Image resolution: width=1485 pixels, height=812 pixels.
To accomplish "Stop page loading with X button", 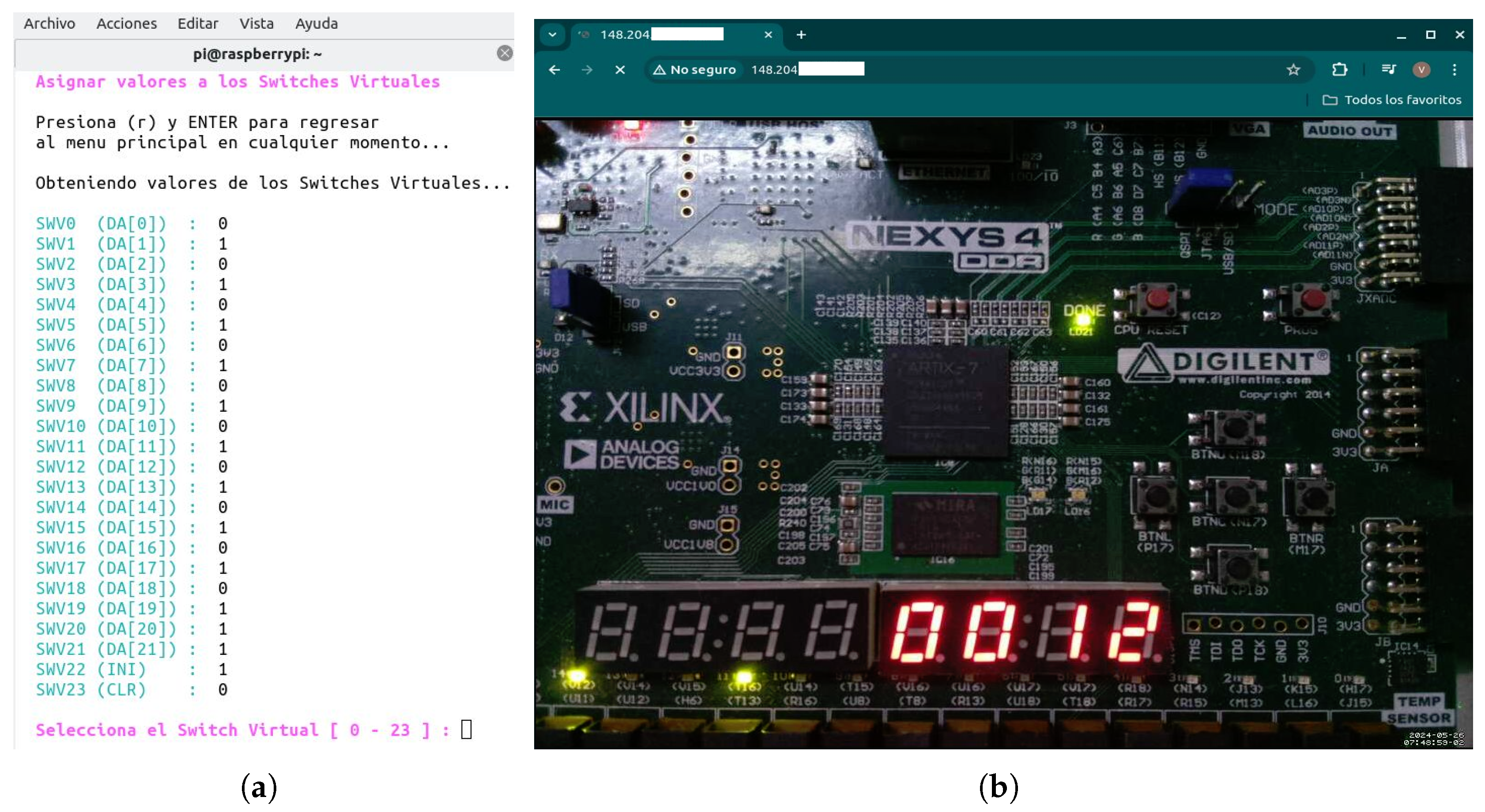I will (x=620, y=70).
